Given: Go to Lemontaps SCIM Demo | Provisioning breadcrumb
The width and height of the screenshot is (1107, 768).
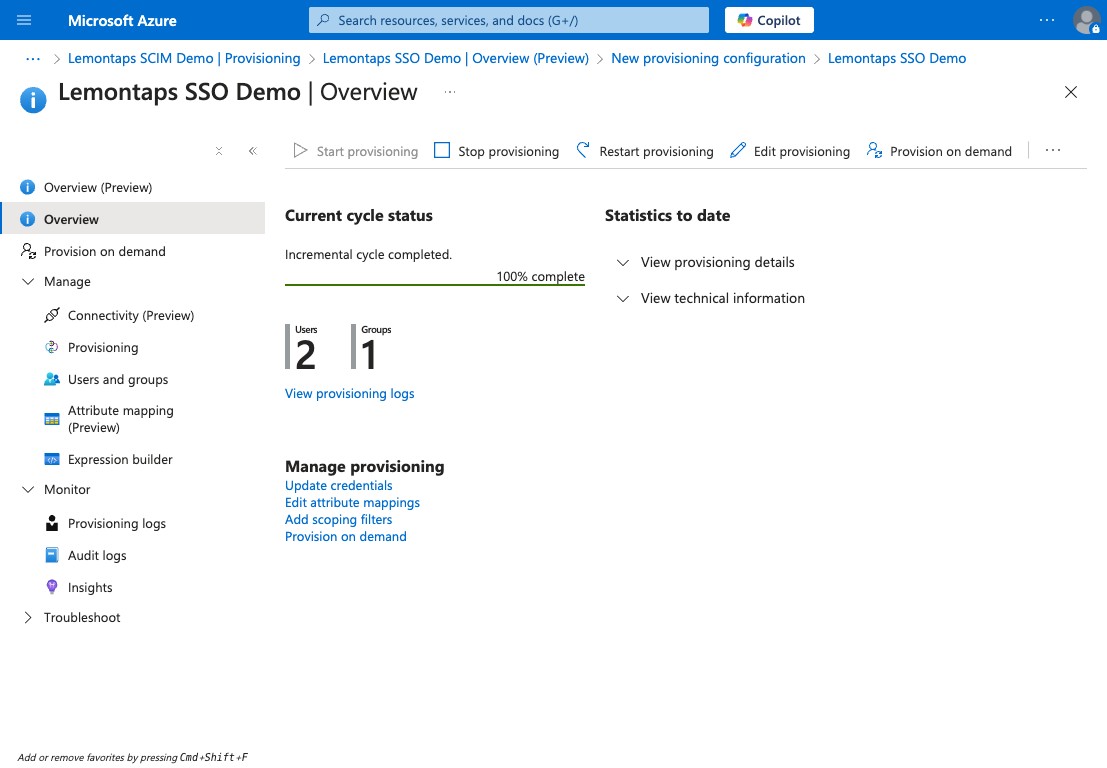Looking at the screenshot, I should (184, 59).
